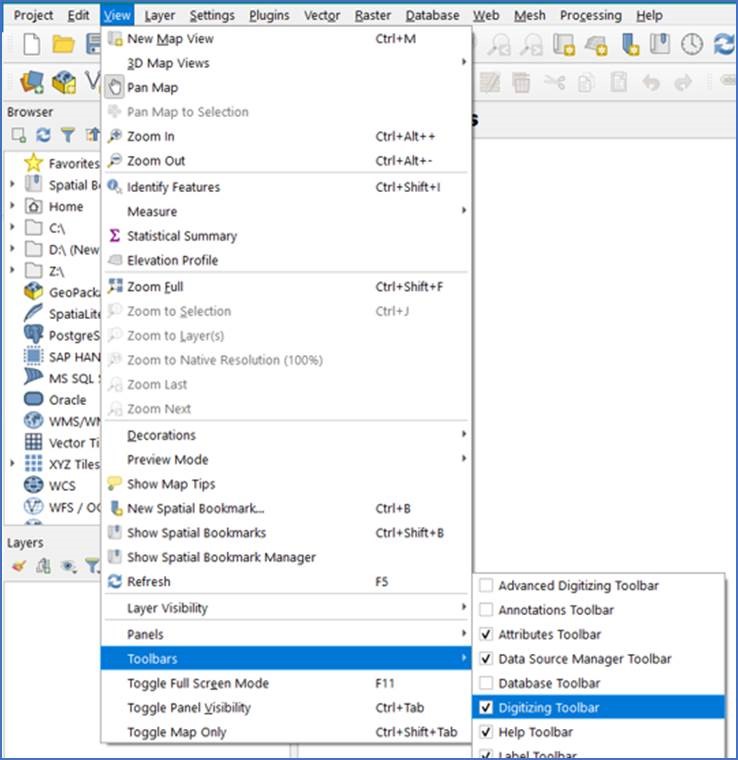Image resolution: width=738 pixels, height=760 pixels.
Task: Uncheck the Data Source Manager Toolbar option
Action: 486,658
